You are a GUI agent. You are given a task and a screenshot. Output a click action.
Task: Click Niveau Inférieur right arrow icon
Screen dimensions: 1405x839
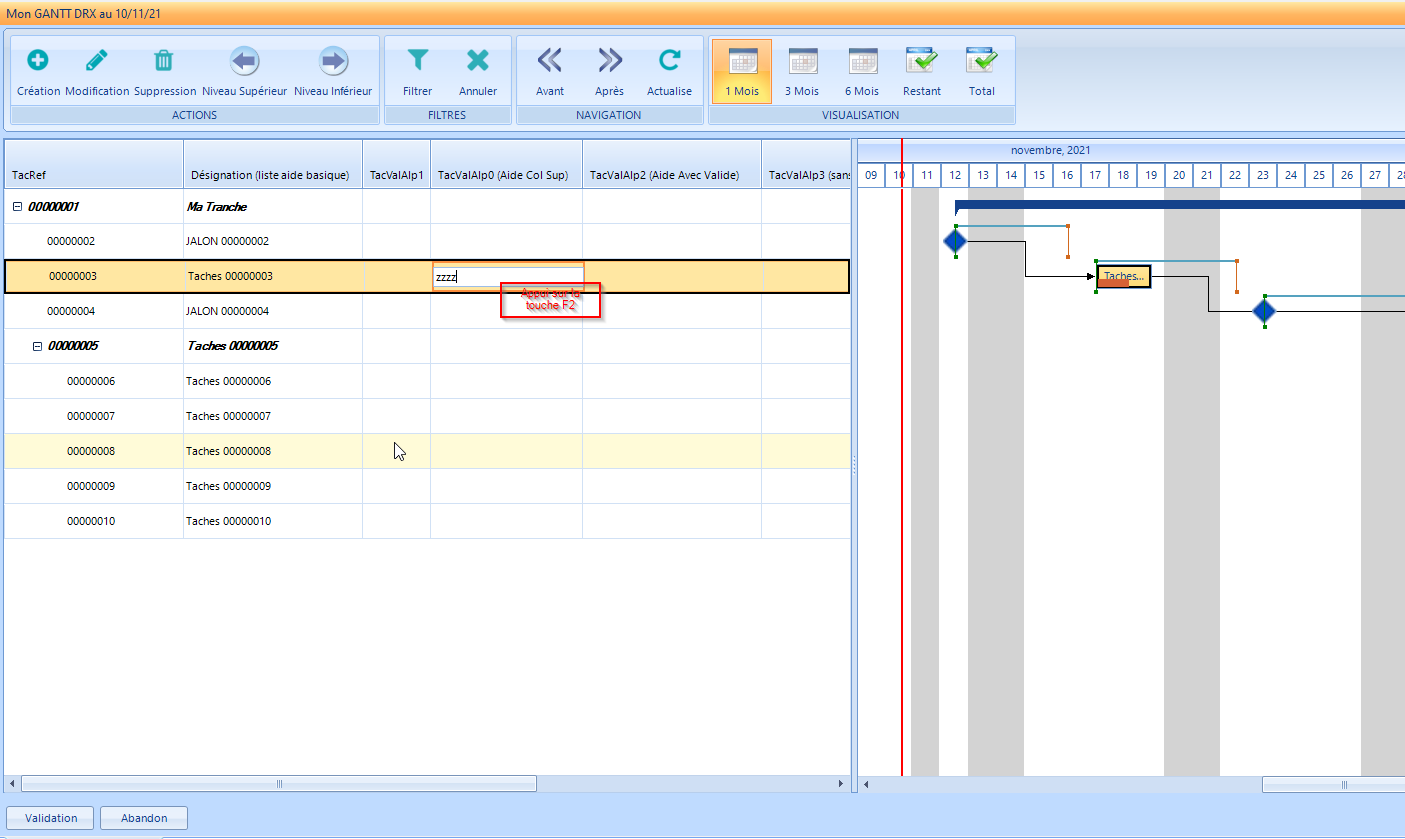coord(333,61)
